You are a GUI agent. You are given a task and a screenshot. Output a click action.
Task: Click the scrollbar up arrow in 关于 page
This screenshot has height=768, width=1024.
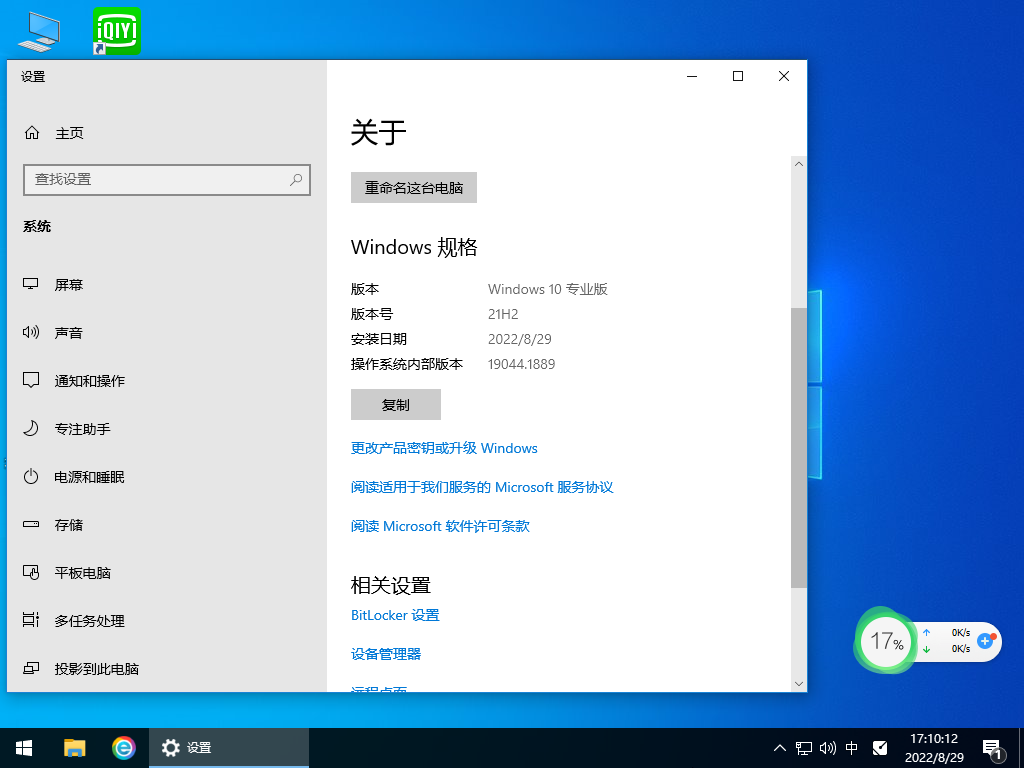click(799, 164)
